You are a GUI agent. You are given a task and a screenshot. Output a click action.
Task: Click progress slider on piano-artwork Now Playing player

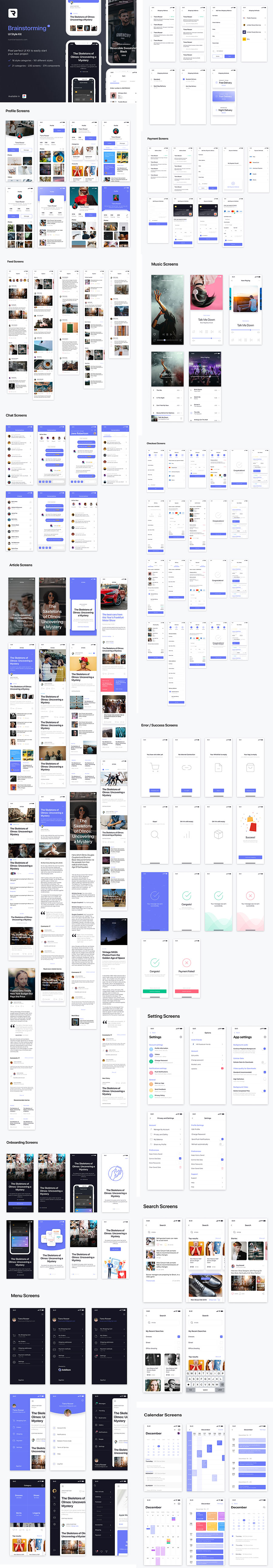pyautogui.click(x=246, y=329)
